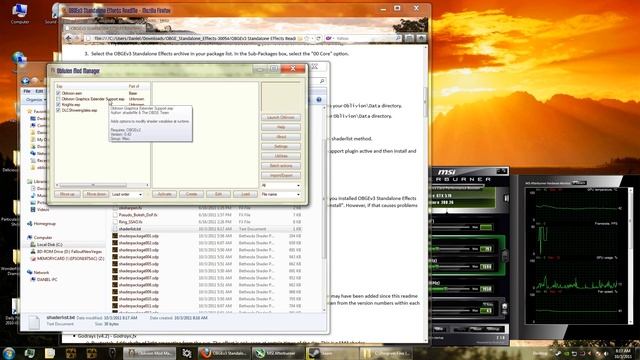Open Windows Start menu orb
Screen dimensions: 640x360
[x=9, y=353]
